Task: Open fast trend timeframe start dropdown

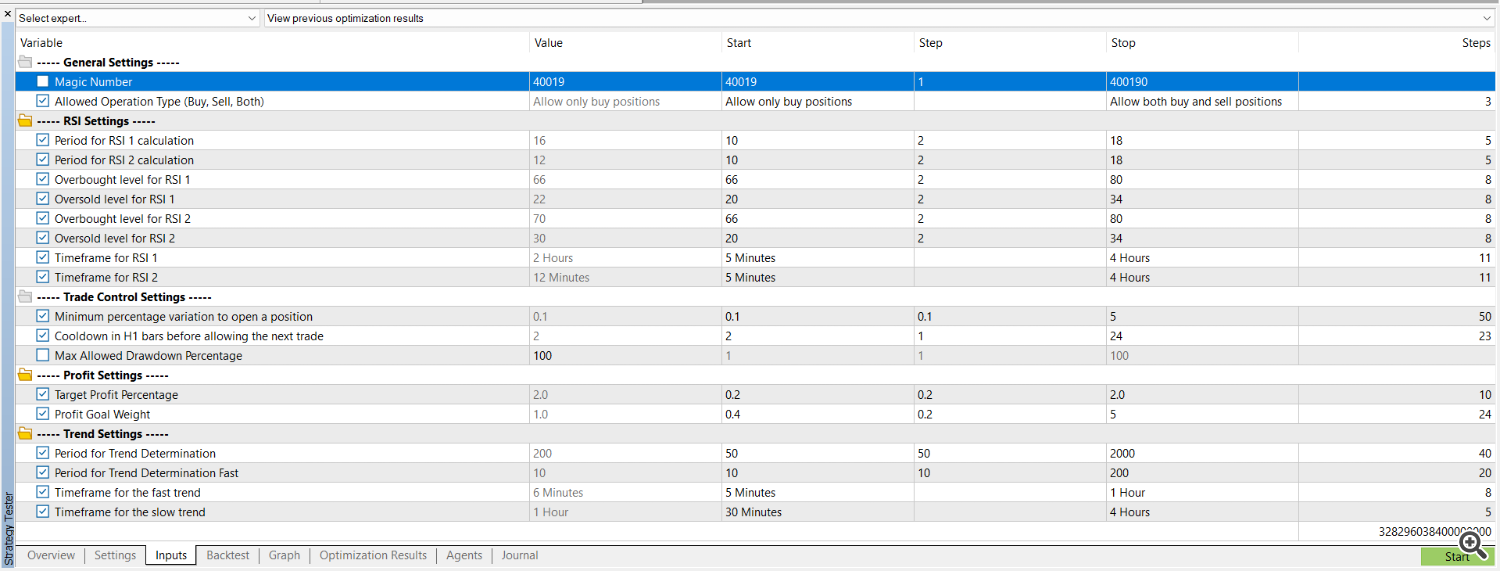Action: (817, 492)
